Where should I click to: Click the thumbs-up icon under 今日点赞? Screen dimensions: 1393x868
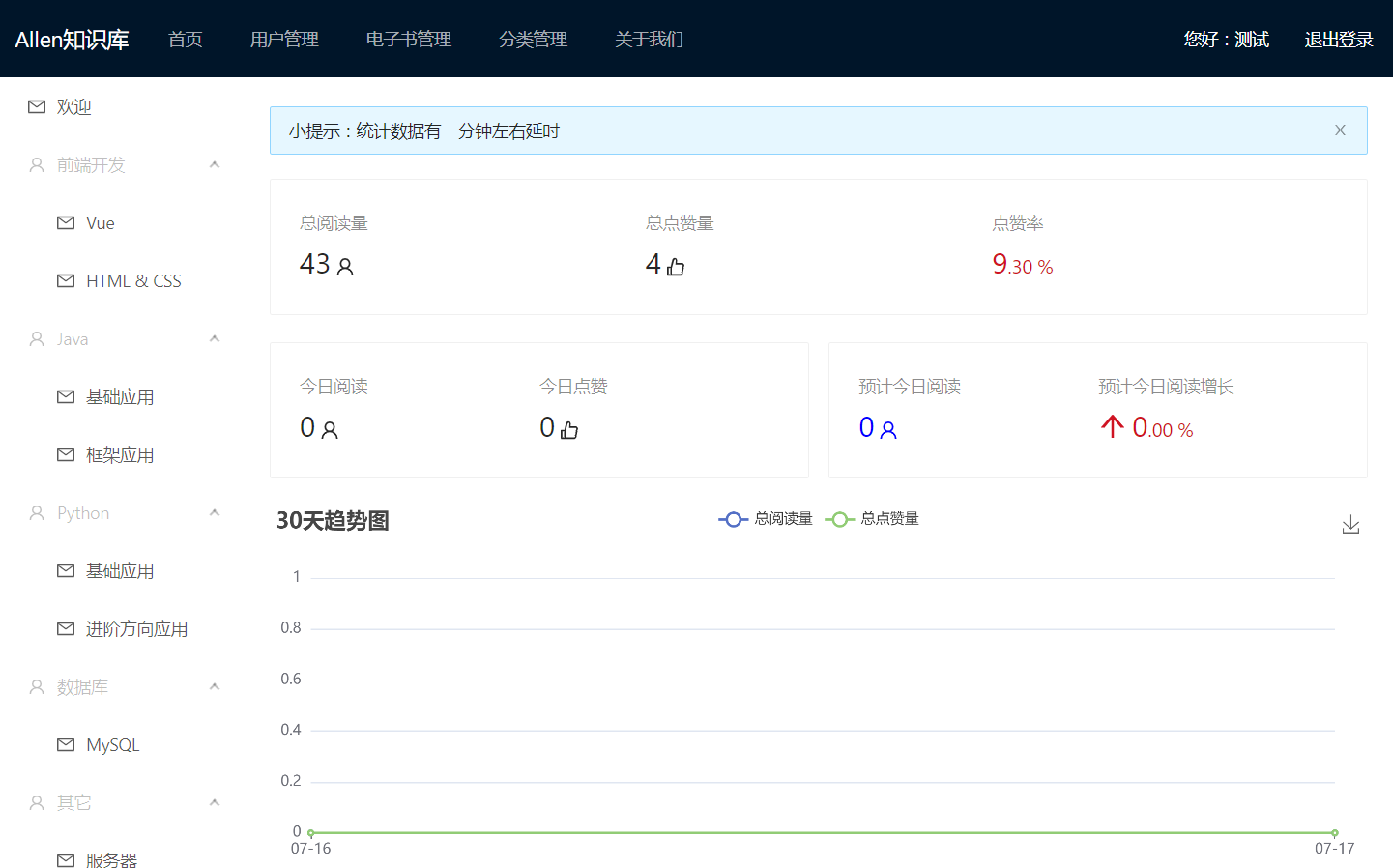[569, 430]
